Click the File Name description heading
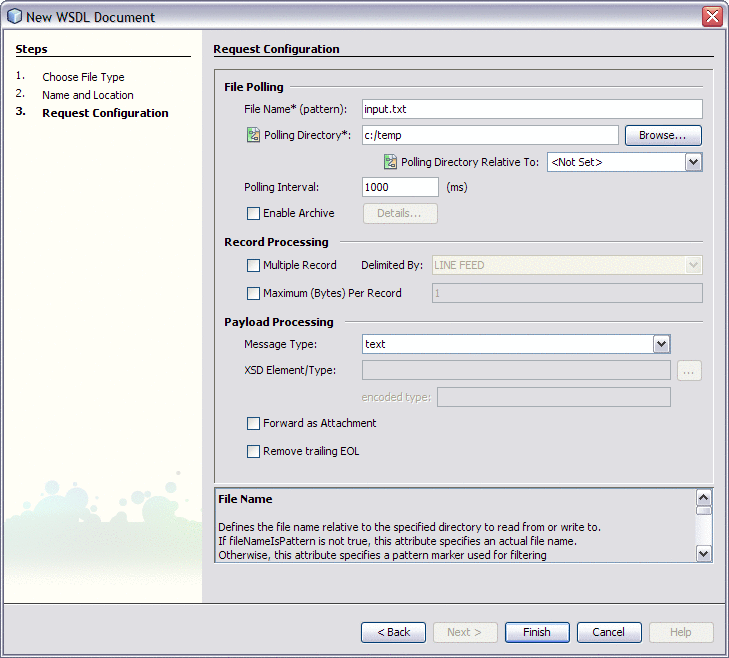 coord(245,499)
